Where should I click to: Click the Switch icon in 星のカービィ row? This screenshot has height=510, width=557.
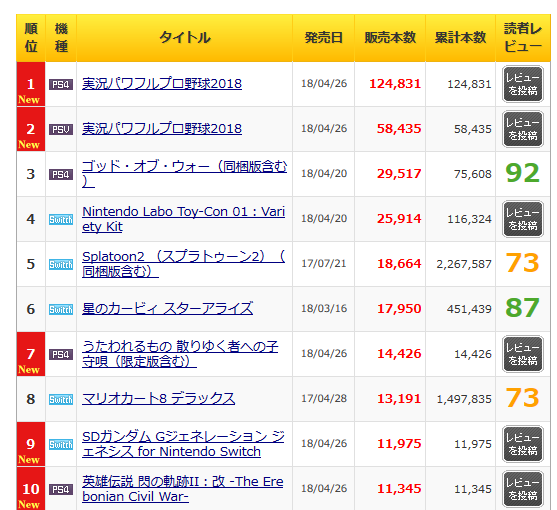(x=61, y=309)
